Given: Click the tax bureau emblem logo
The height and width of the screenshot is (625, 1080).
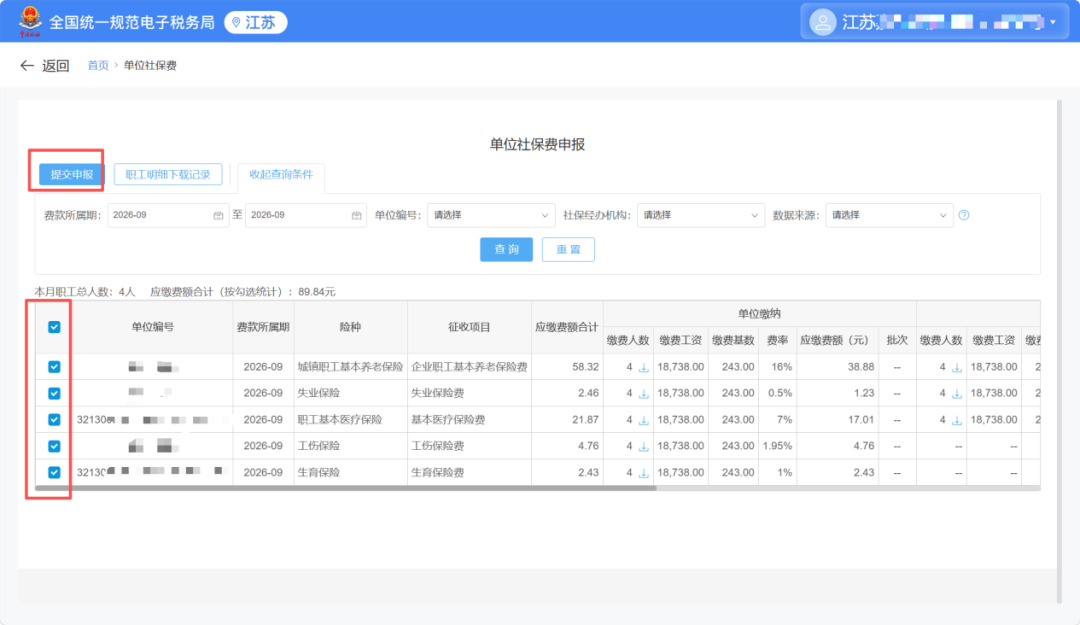Looking at the screenshot, I should (29, 21).
